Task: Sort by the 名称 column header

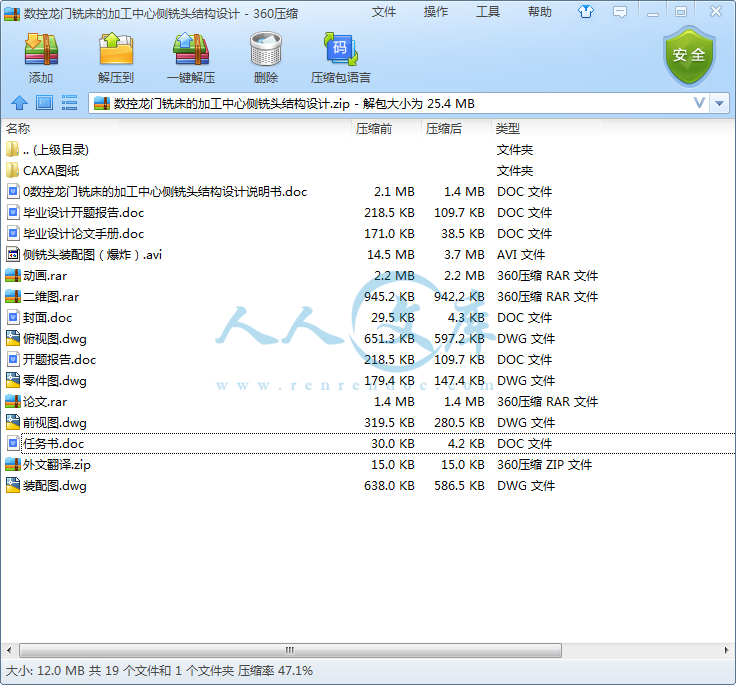Action: tap(18, 128)
